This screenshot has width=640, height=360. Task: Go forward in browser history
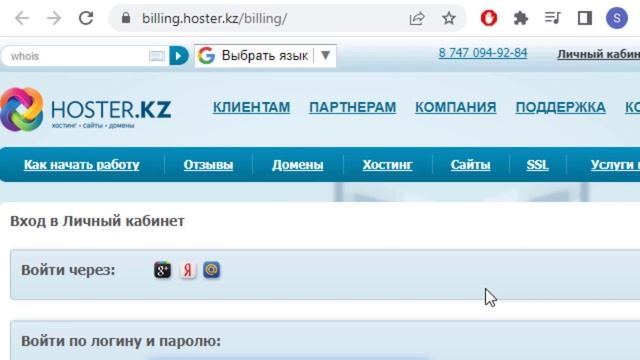point(53,18)
